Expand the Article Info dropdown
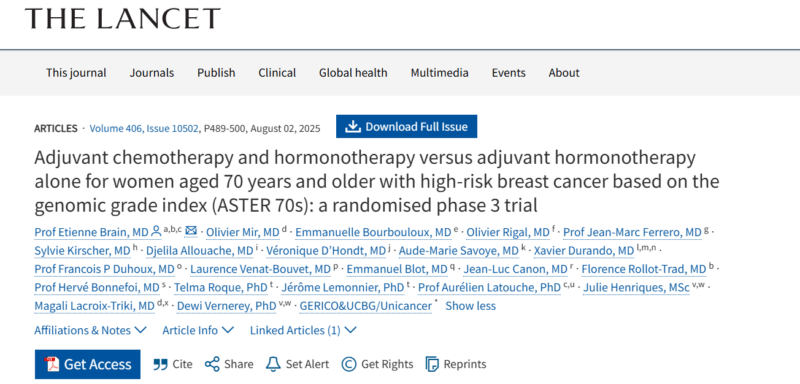Viewport: 800px width, 384px height. tap(198, 330)
